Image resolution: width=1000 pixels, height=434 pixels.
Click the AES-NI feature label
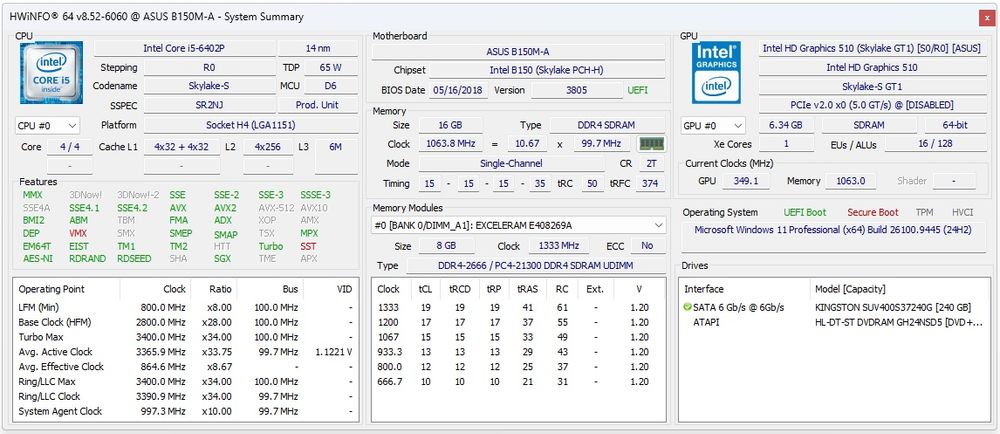pyautogui.click(x=36, y=259)
